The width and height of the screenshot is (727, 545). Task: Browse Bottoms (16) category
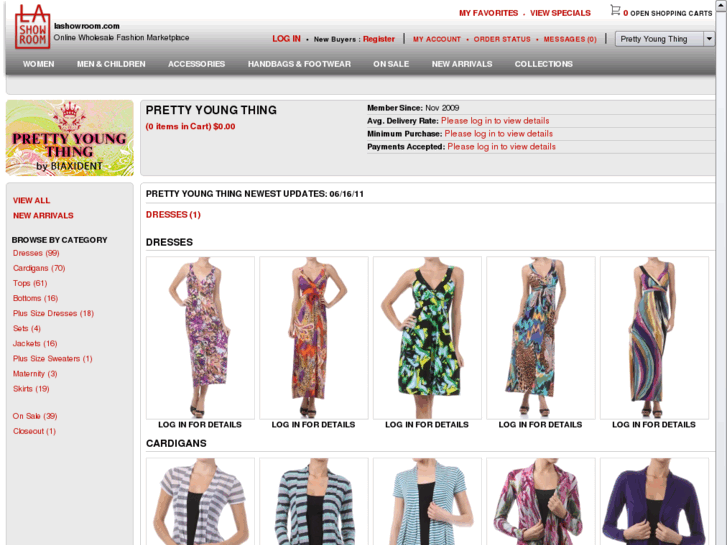point(35,298)
